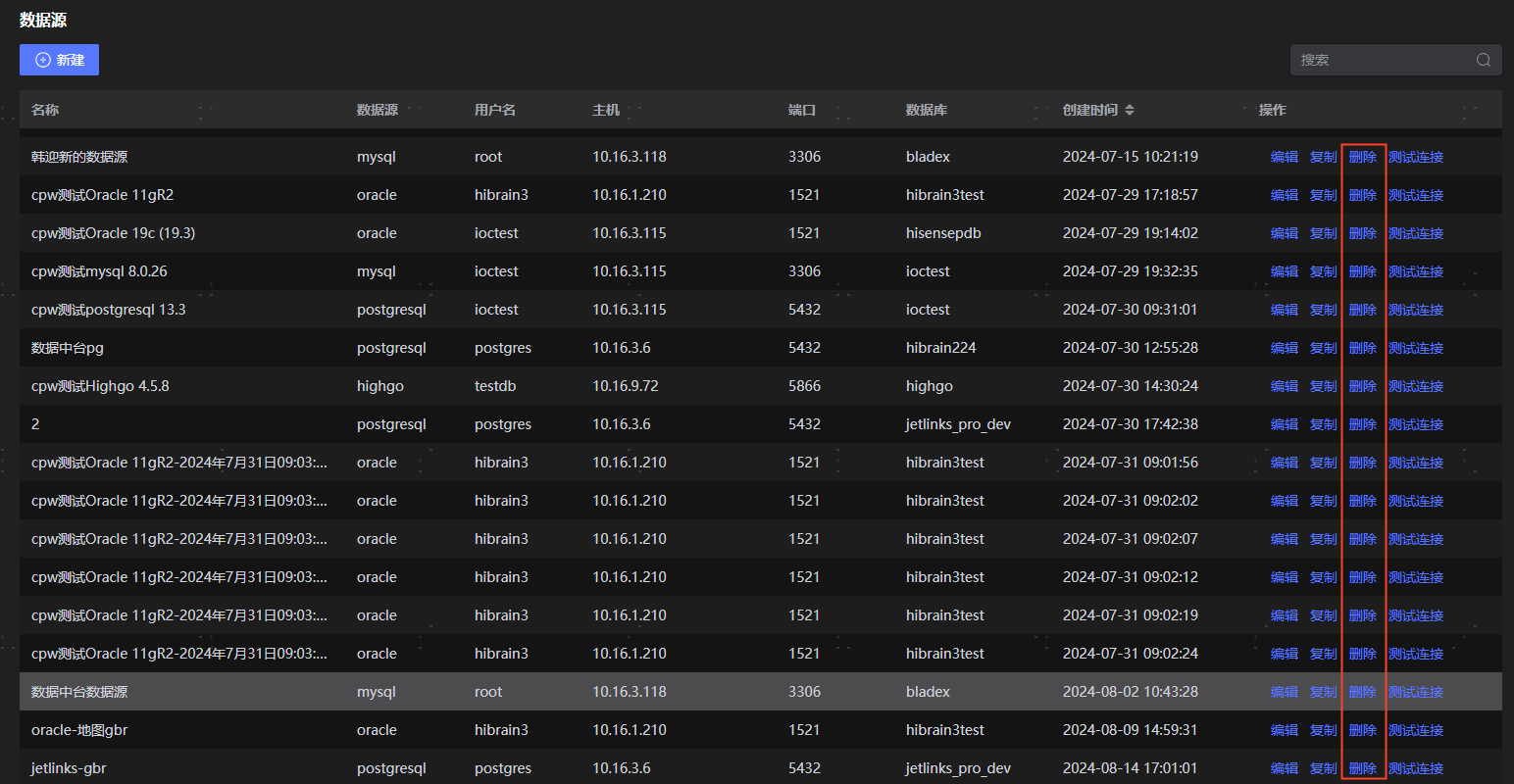Test connection for 数据中台数据源 row
This screenshot has height=784, width=1514.
[x=1416, y=692]
